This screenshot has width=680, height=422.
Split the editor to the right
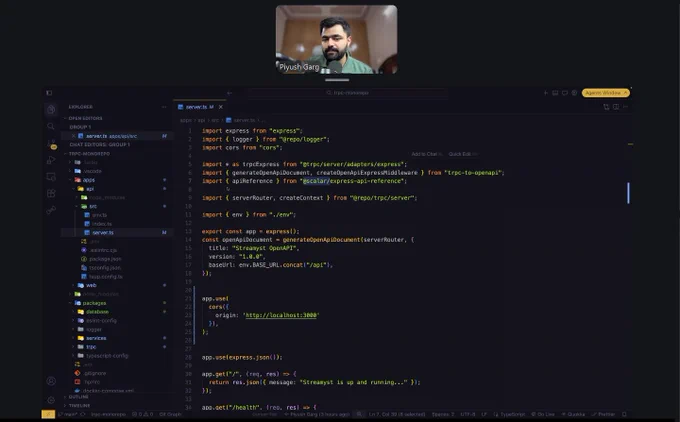pyautogui.click(x=616, y=107)
